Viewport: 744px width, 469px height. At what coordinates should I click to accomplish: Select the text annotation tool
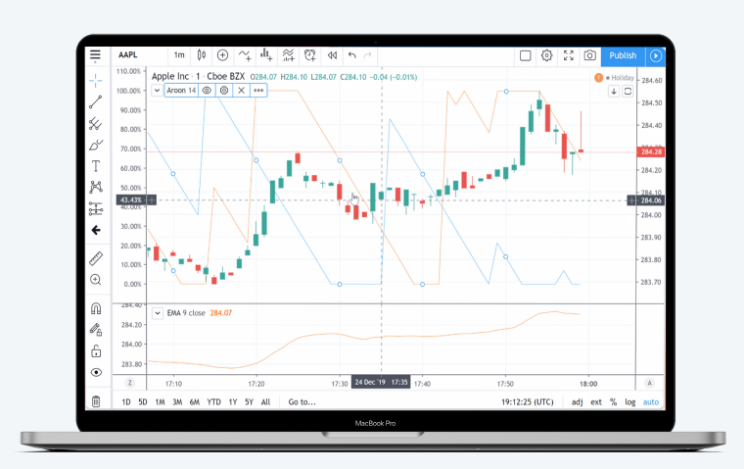click(95, 166)
